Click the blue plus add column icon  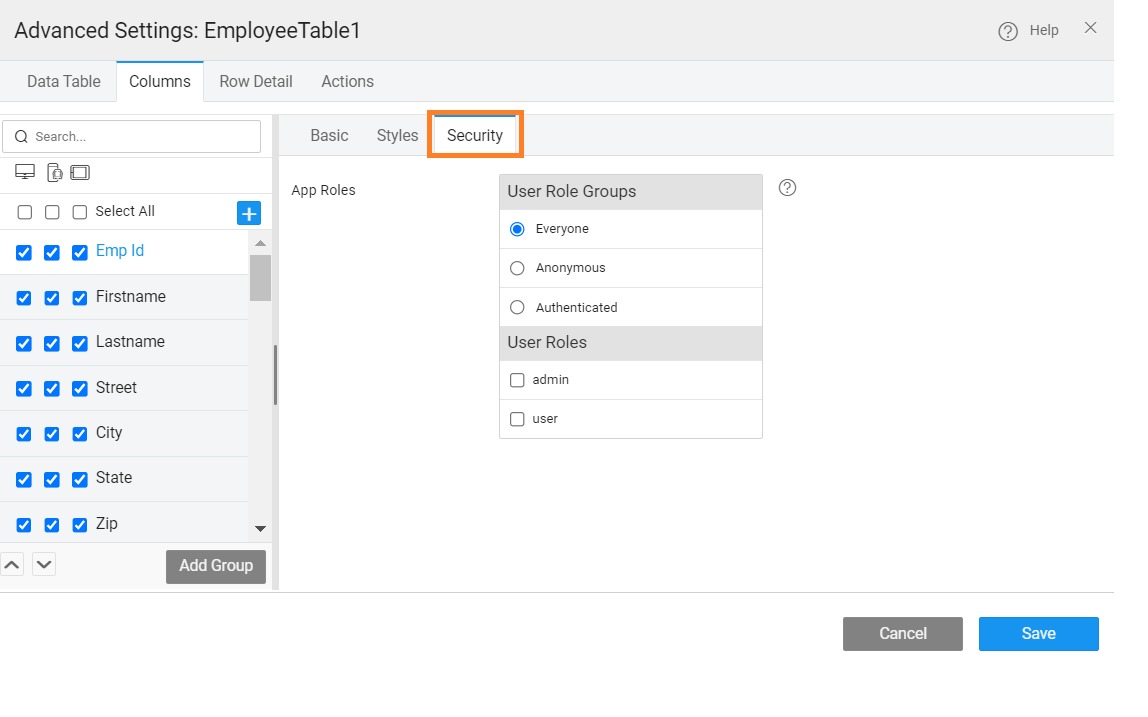click(x=248, y=213)
